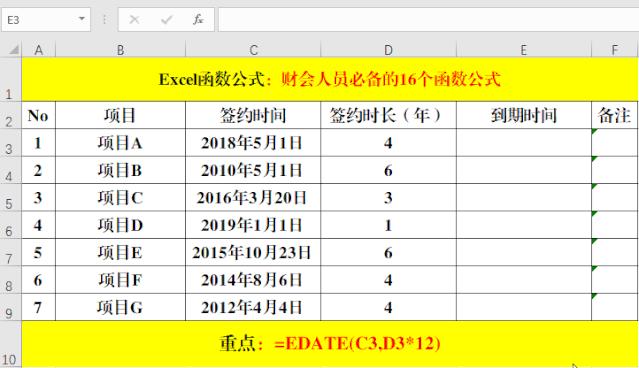Select the 项目E cell
The image size is (639, 368).
tap(120, 253)
